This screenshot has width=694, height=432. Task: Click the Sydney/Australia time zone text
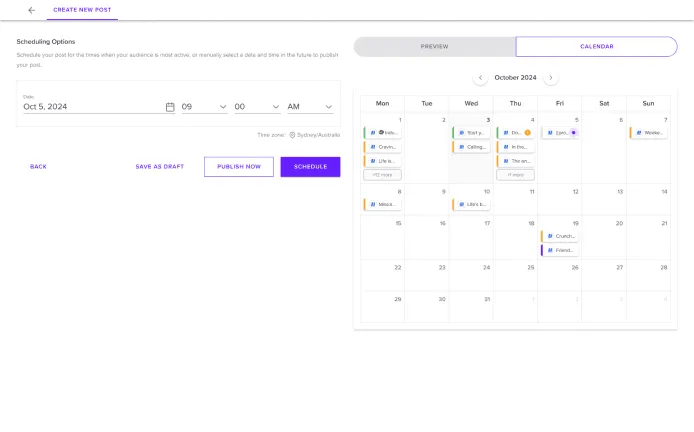319,135
